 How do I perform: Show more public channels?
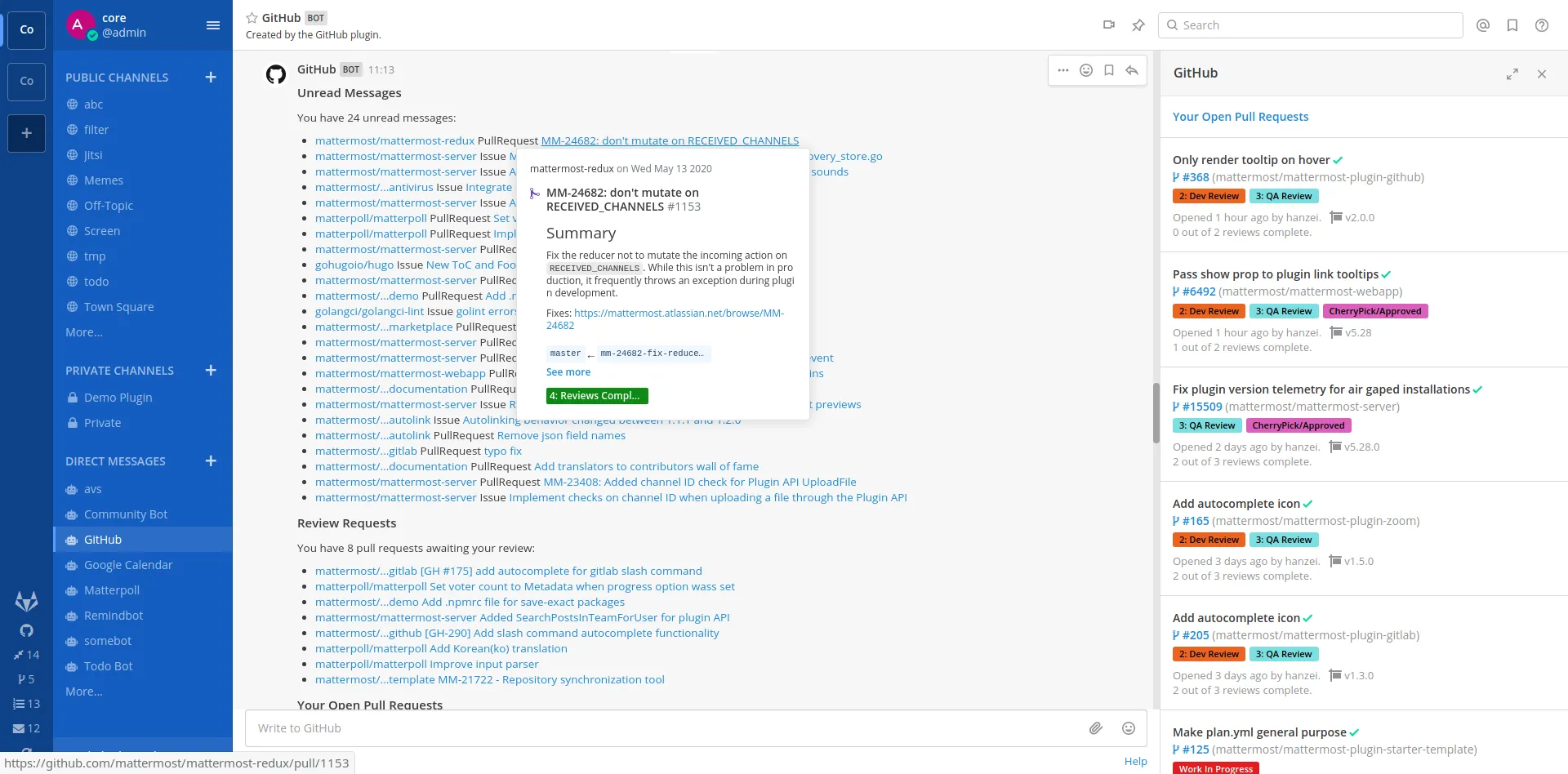click(84, 332)
